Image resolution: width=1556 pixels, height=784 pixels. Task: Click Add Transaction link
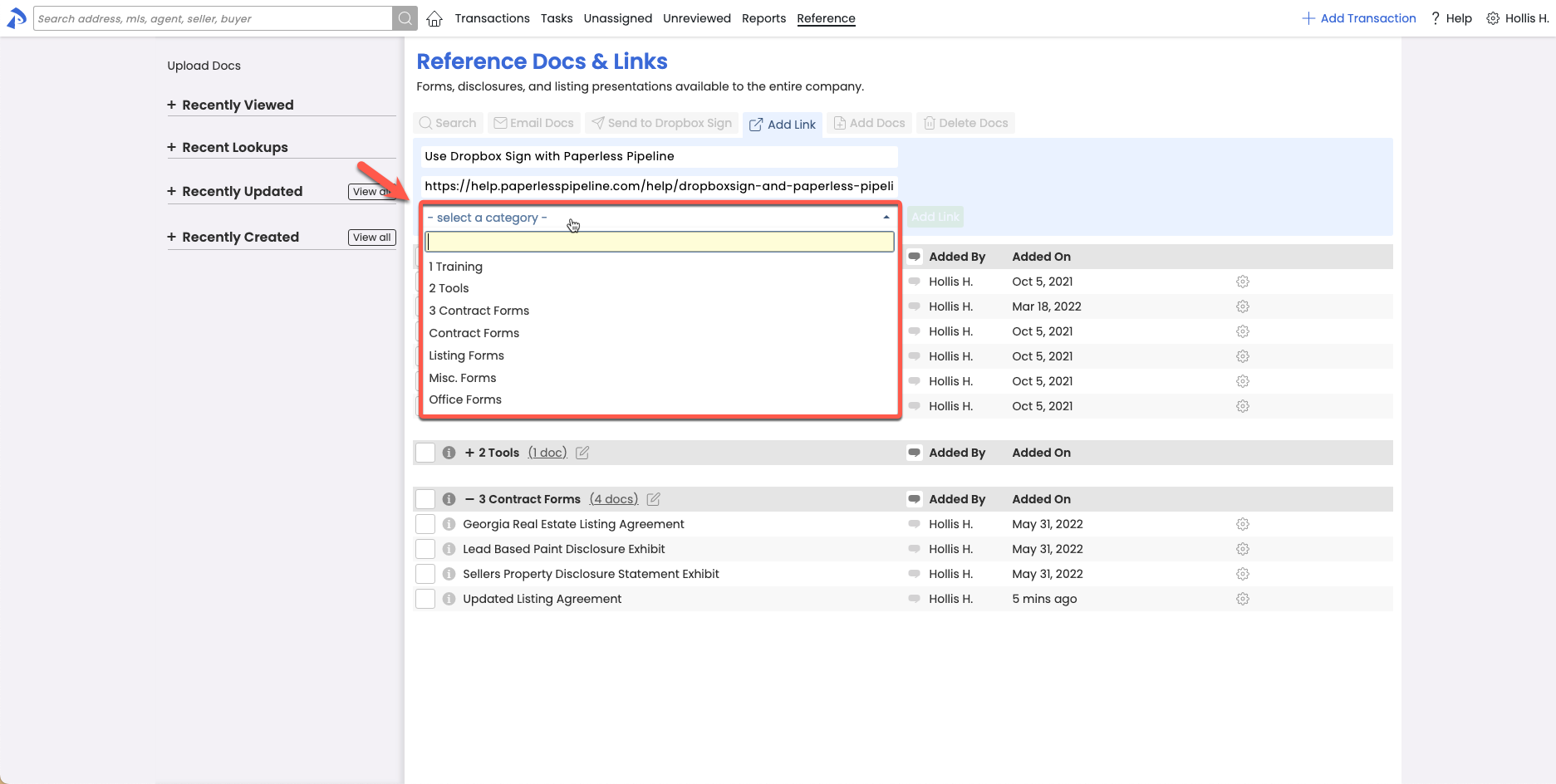click(1359, 18)
